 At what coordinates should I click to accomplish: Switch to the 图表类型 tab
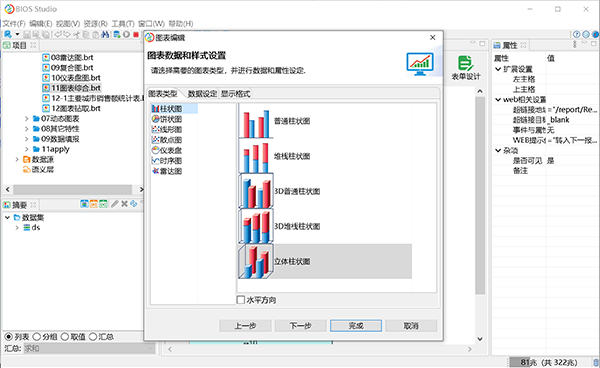tap(163, 94)
